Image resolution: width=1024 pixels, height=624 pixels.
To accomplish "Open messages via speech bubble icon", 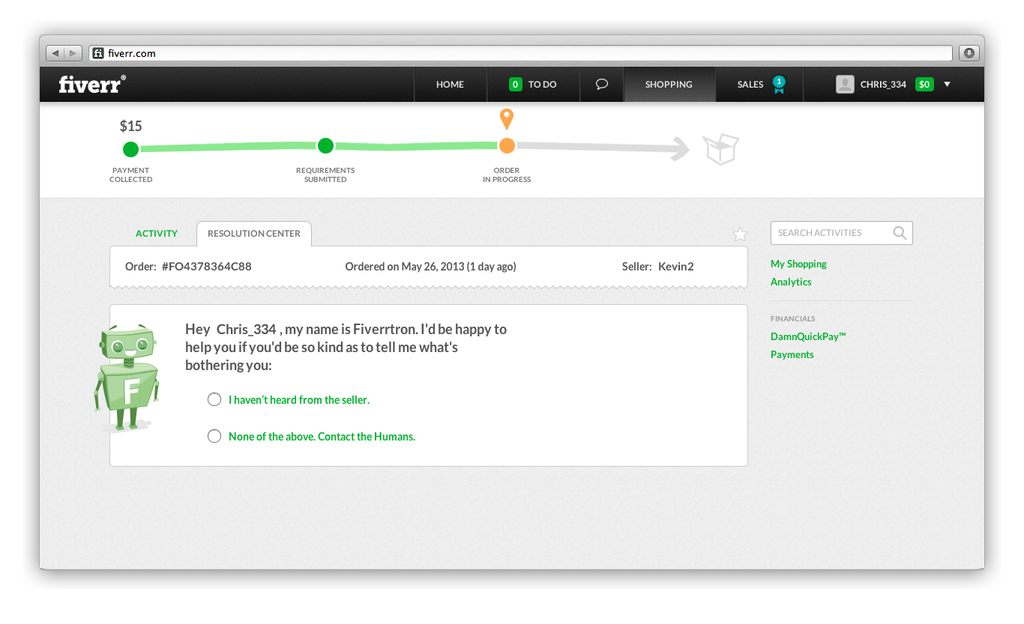I will pyautogui.click(x=601, y=84).
